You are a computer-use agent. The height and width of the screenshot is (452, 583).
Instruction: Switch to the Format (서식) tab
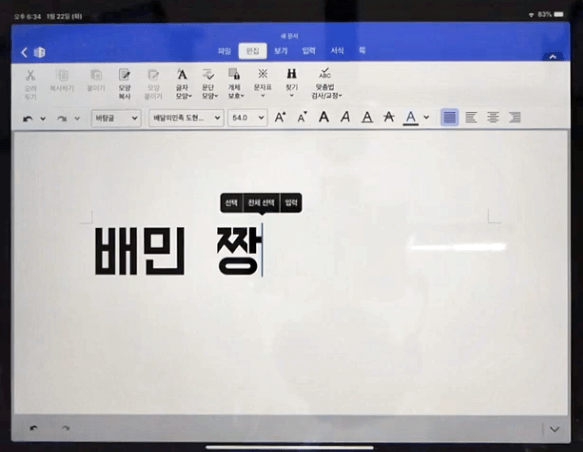(x=337, y=51)
